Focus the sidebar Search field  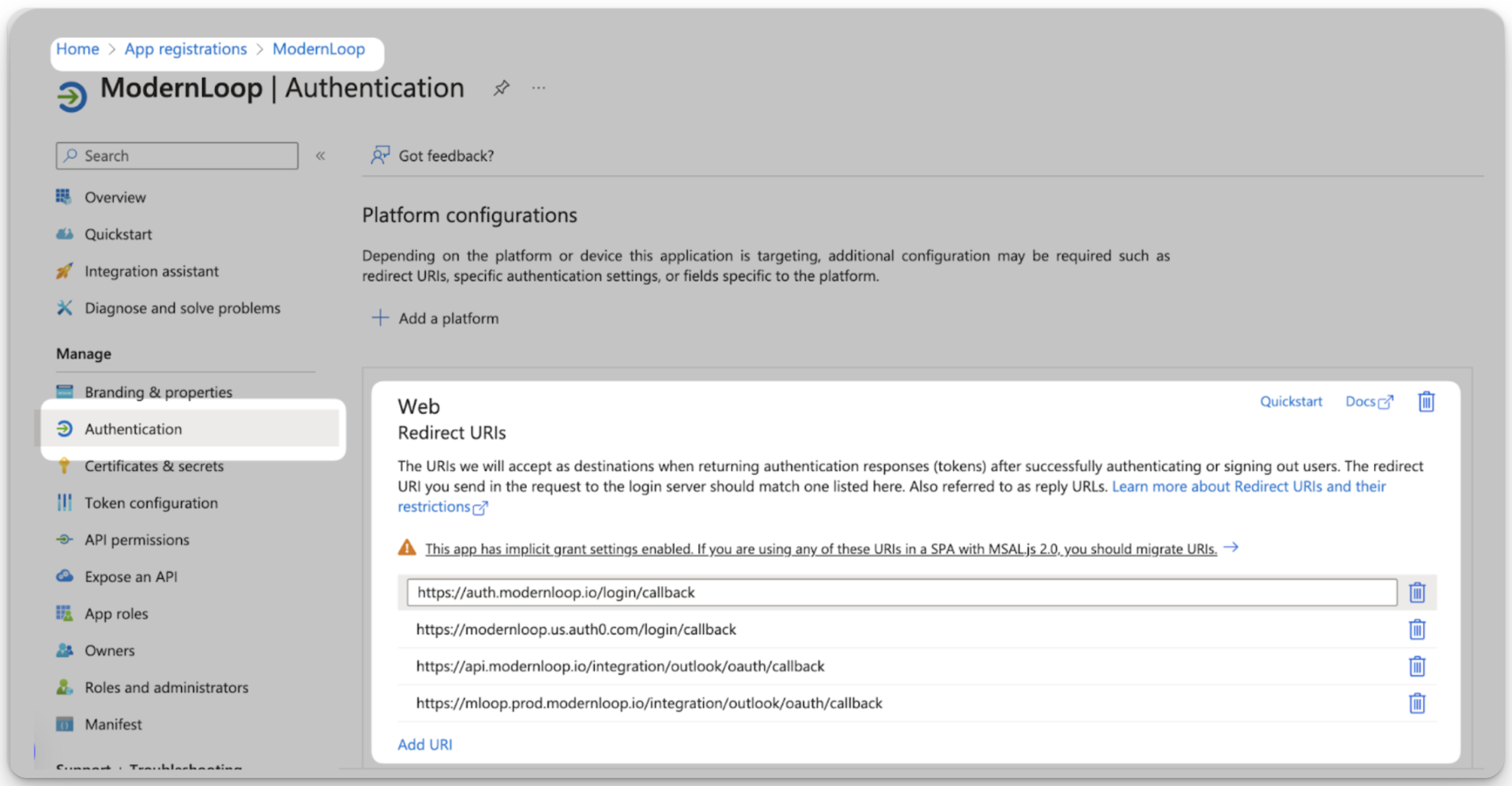pyautogui.click(x=177, y=156)
